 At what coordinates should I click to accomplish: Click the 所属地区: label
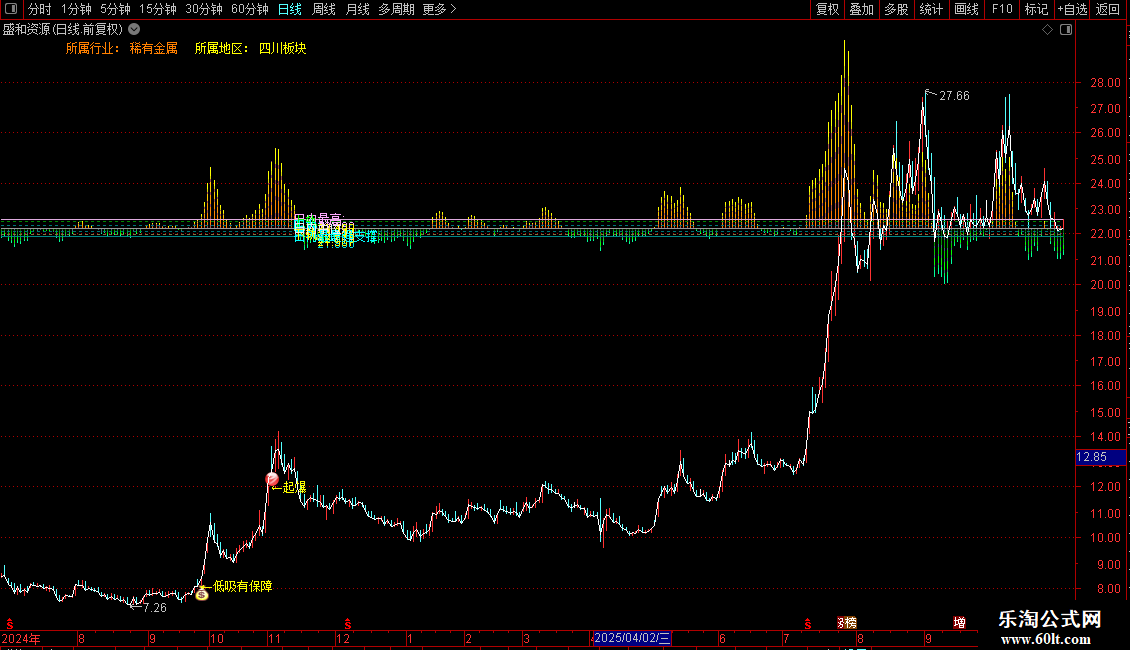pyautogui.click(x=222, y=48)
